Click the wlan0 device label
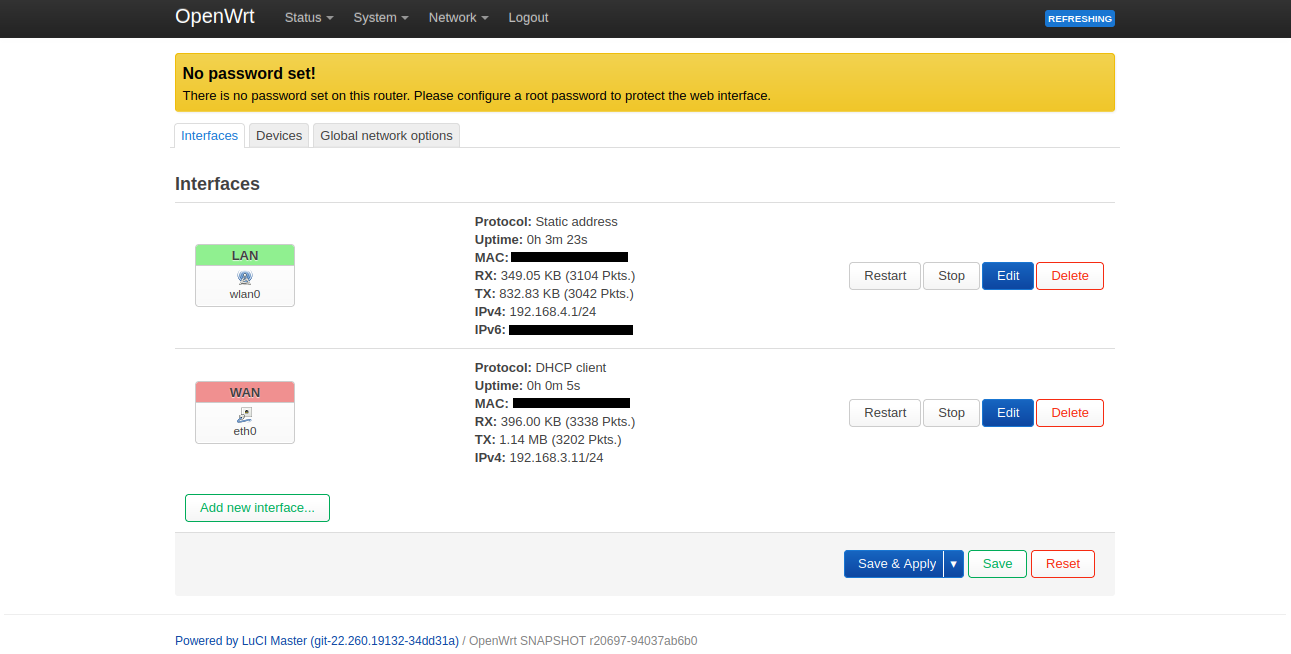 click(x=245, y=294)
